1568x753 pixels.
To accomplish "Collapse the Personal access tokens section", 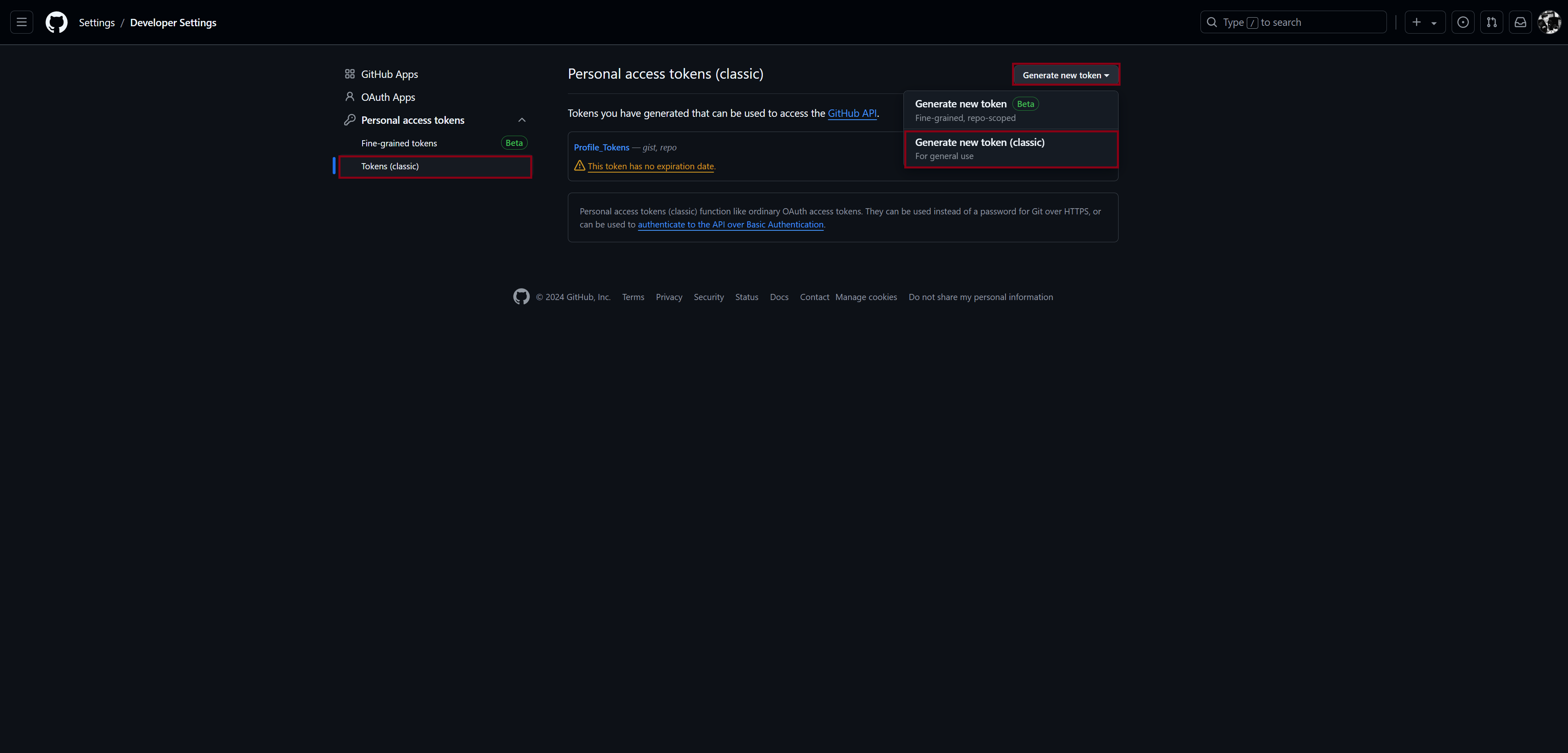I will (x=522, y=120).
